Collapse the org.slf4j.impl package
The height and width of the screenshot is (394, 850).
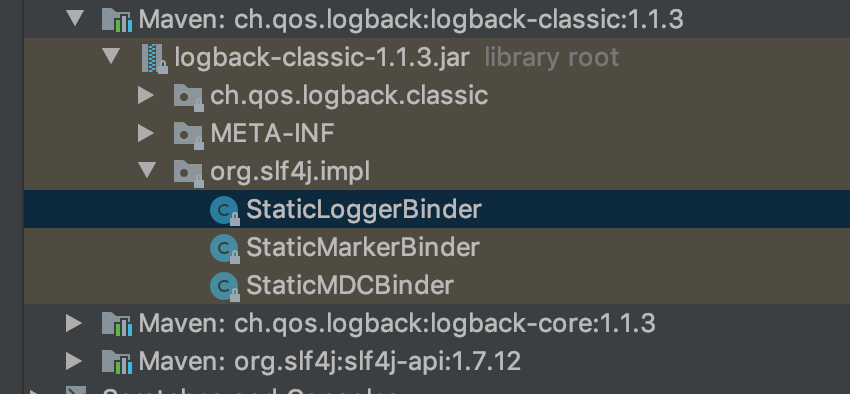click(x=147, y=170)
